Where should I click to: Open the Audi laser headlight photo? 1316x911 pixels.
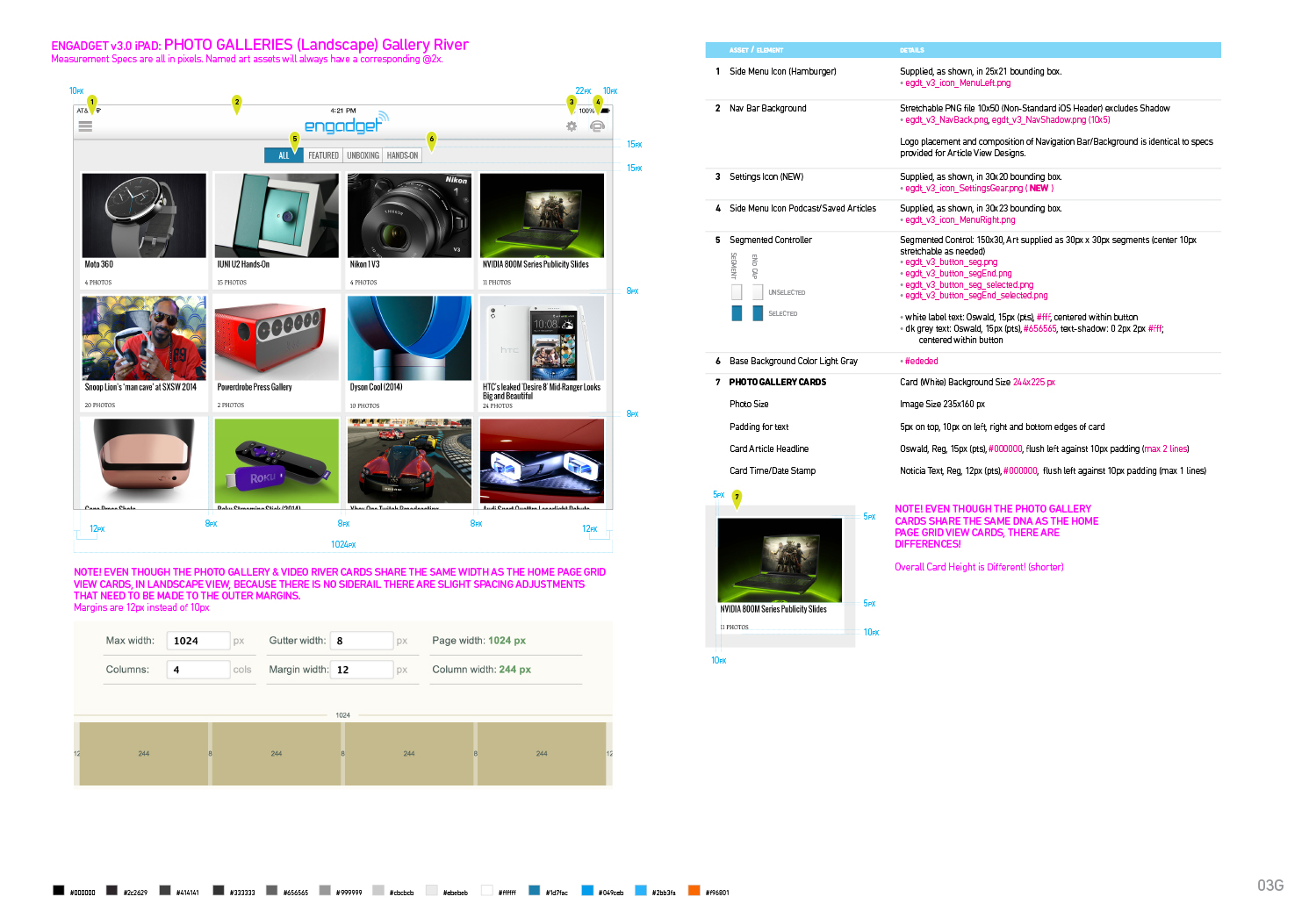[542, 461]
